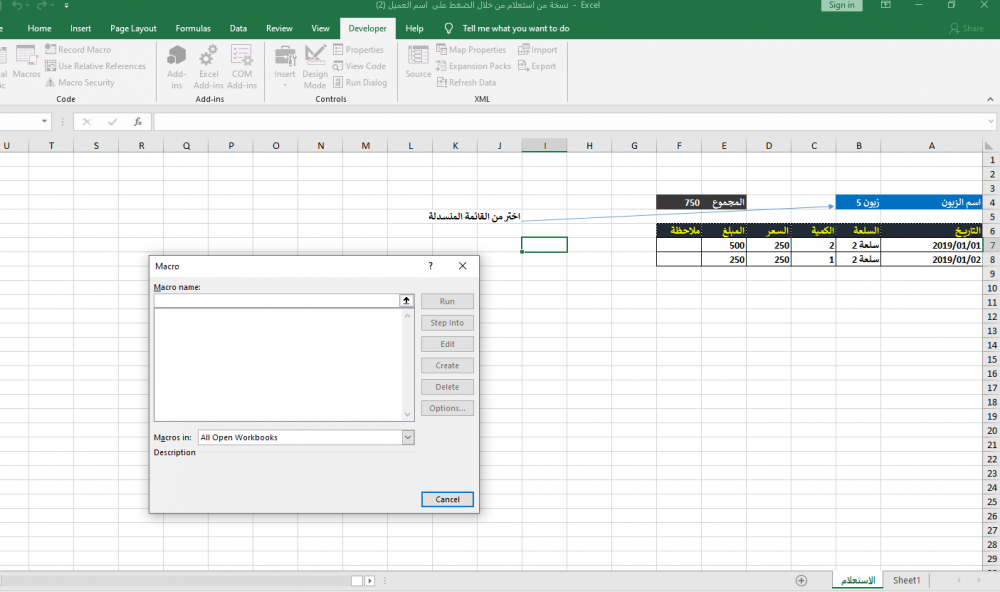Open control Properties
The image size is (1000, 592).
pos(358,49)
